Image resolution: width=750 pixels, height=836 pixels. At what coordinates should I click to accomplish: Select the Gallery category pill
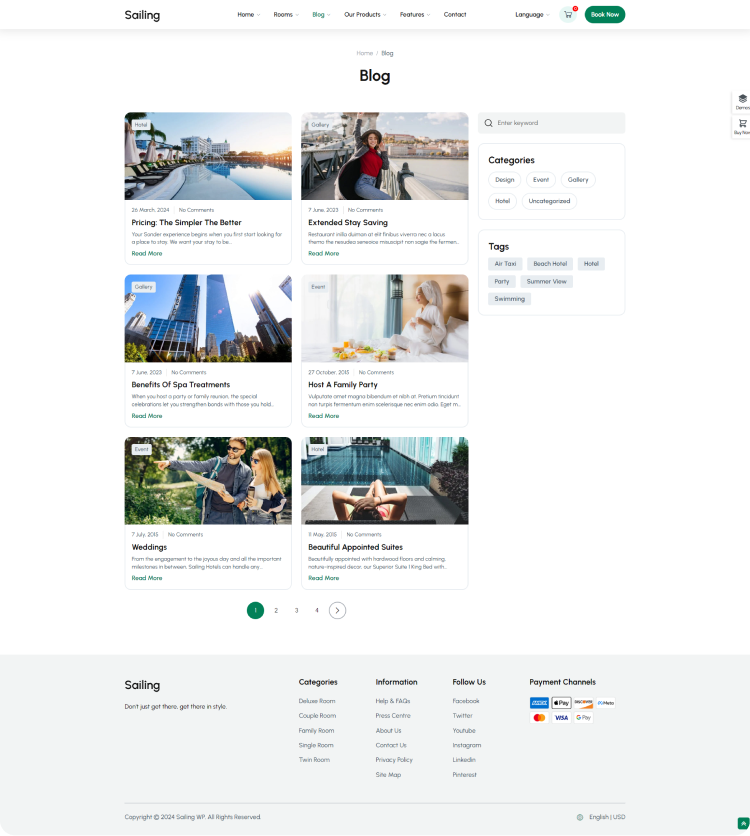pyautogui.click(x=578, y=180)
